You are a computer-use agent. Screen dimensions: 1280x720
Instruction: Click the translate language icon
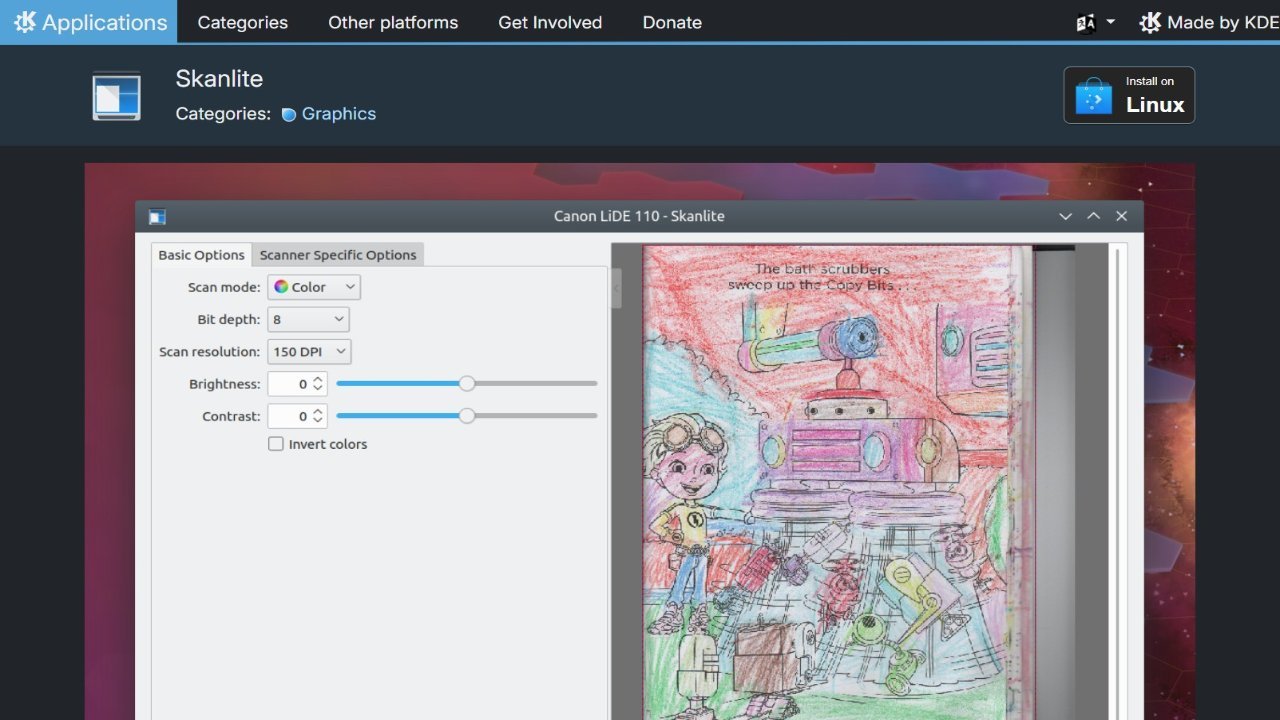(x=1086, y=22)
